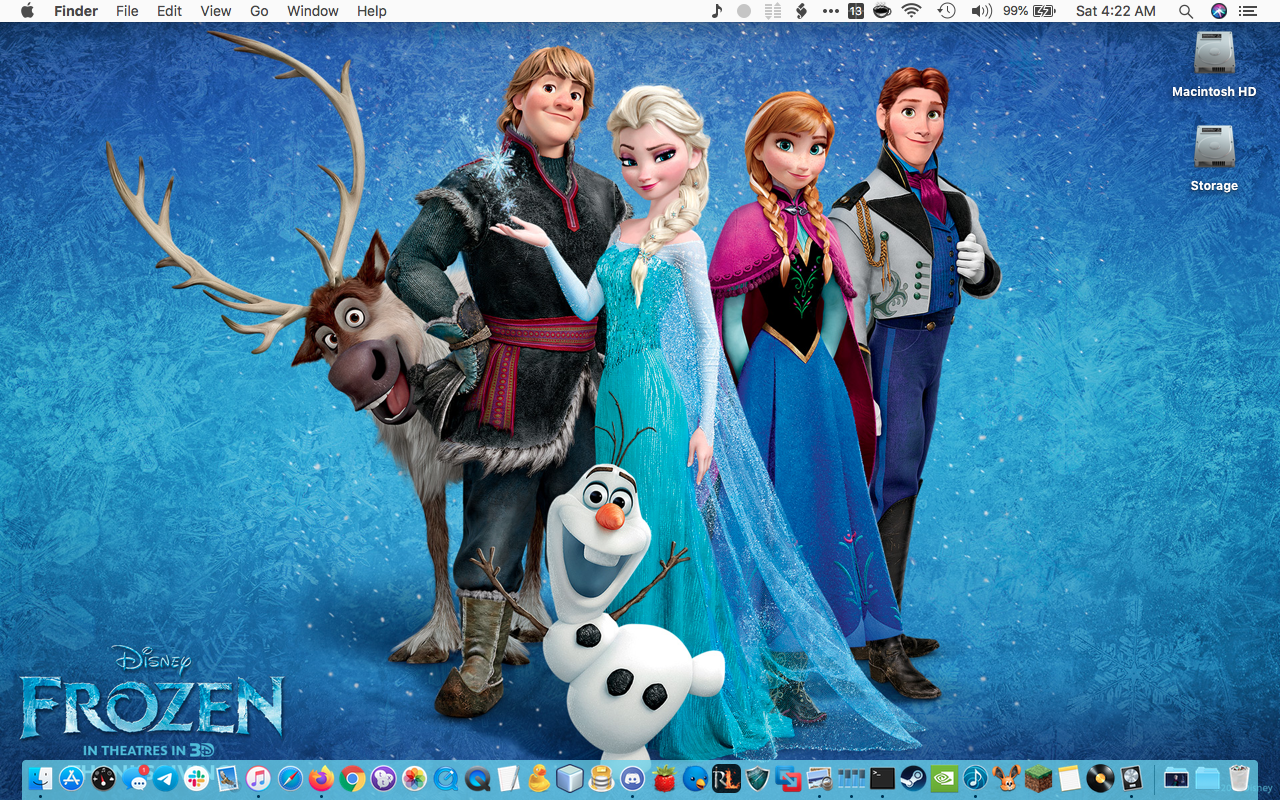Open the blue QuickTime Player icon
This screenshot has height=800, width=1280.
(446, 778)
